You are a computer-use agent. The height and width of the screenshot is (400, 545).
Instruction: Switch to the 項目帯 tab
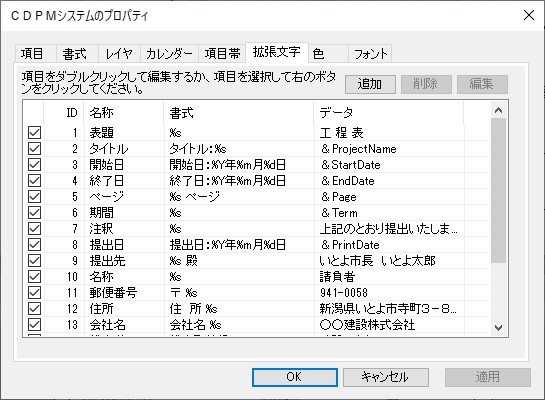[x=222, y=54]
